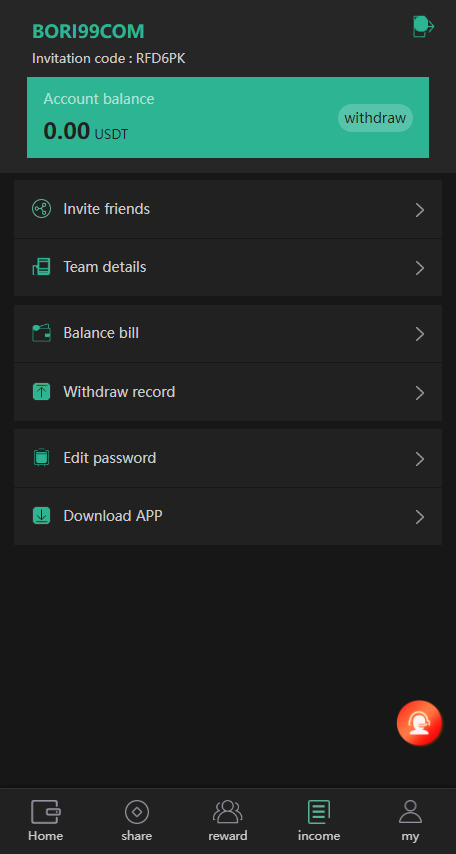Expand Invite friends using its chevron

419,210
